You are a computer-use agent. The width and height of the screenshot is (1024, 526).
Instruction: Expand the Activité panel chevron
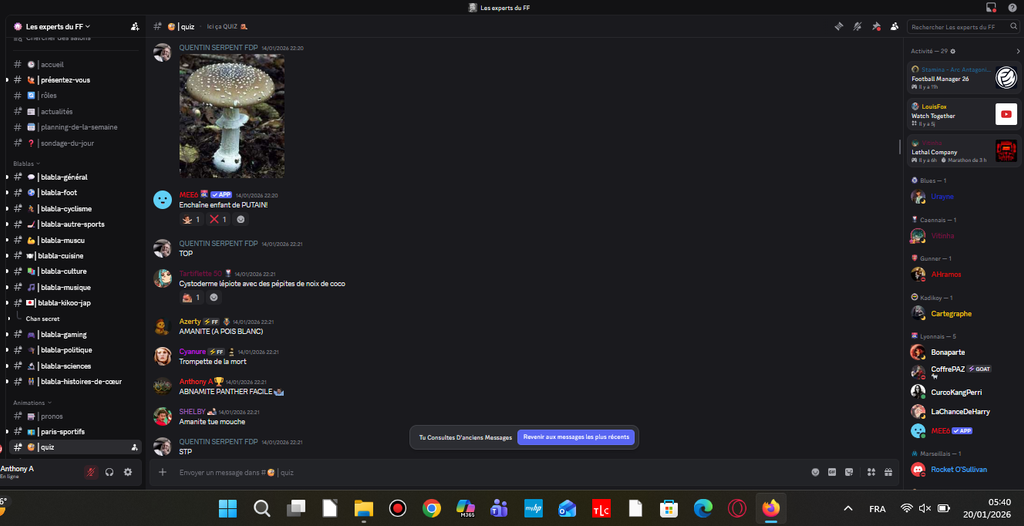[1017, 51]
